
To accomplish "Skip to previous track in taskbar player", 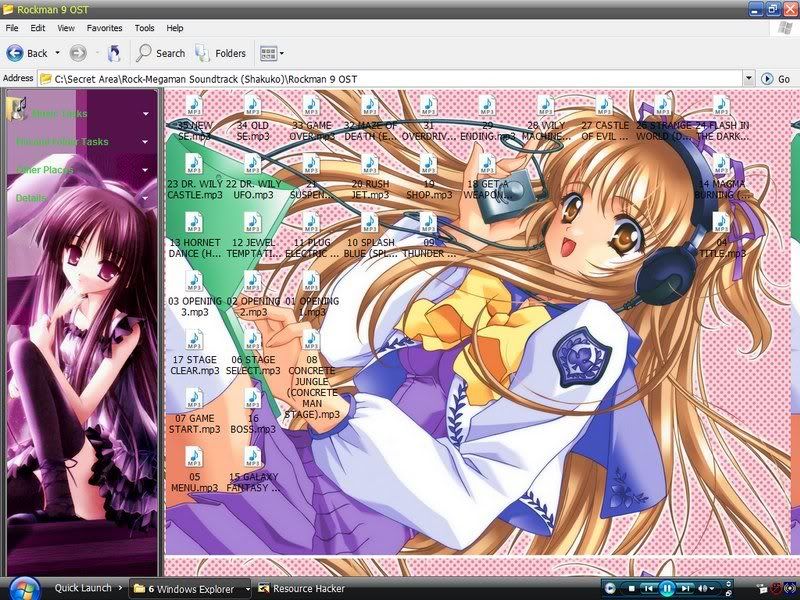I will point(648,589).
